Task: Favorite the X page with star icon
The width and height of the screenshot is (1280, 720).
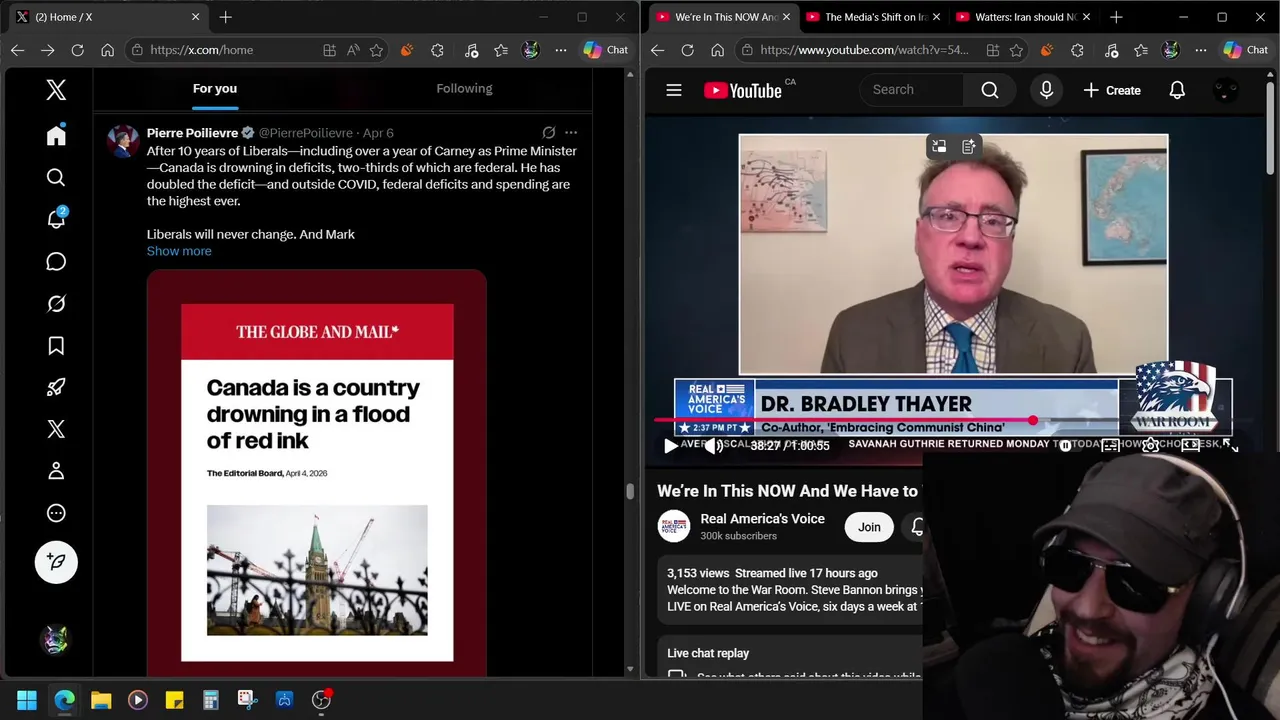Action: click(377, 50)
